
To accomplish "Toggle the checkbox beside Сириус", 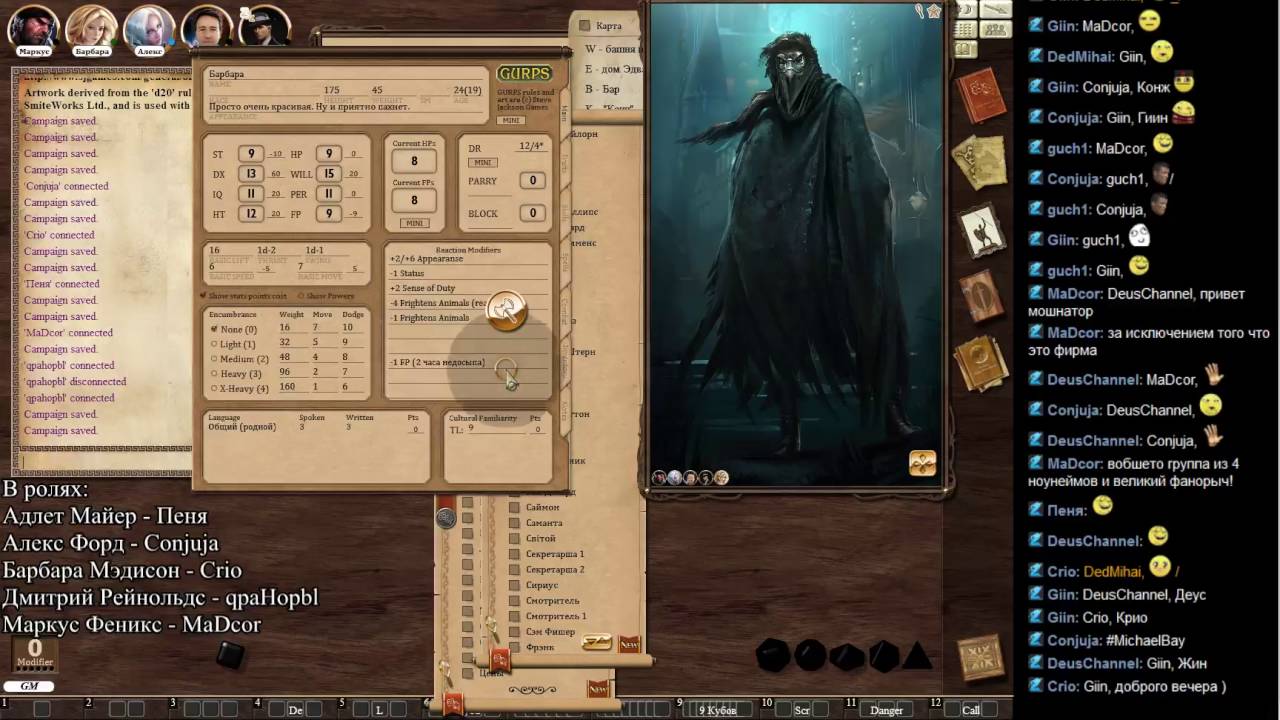I will tap(515, 585).
